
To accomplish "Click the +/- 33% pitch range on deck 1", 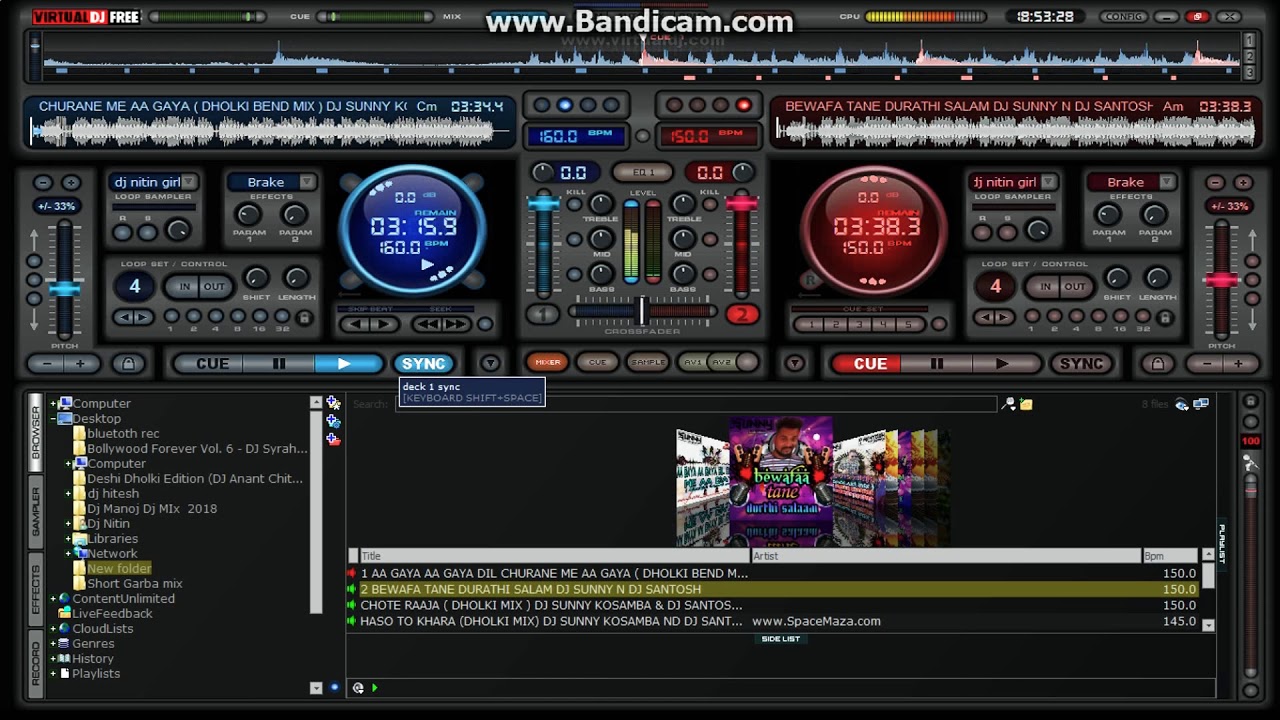I will tap(56, 206).
